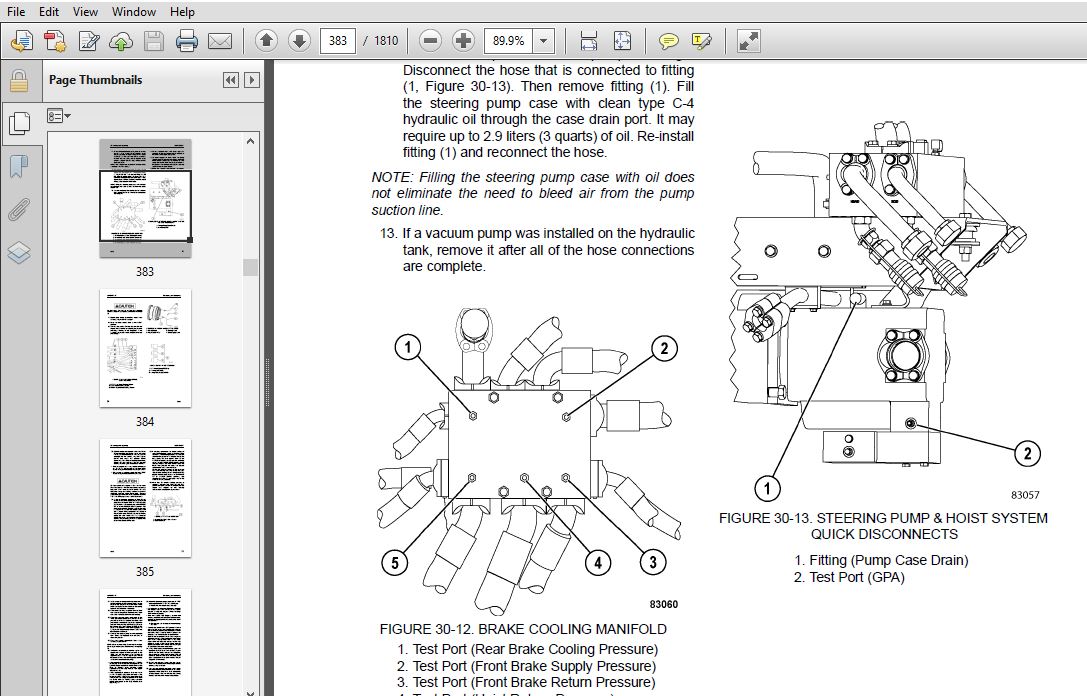1087x696 pixels.
Task: Open the Edit menu
Action: tap(49, 12)
